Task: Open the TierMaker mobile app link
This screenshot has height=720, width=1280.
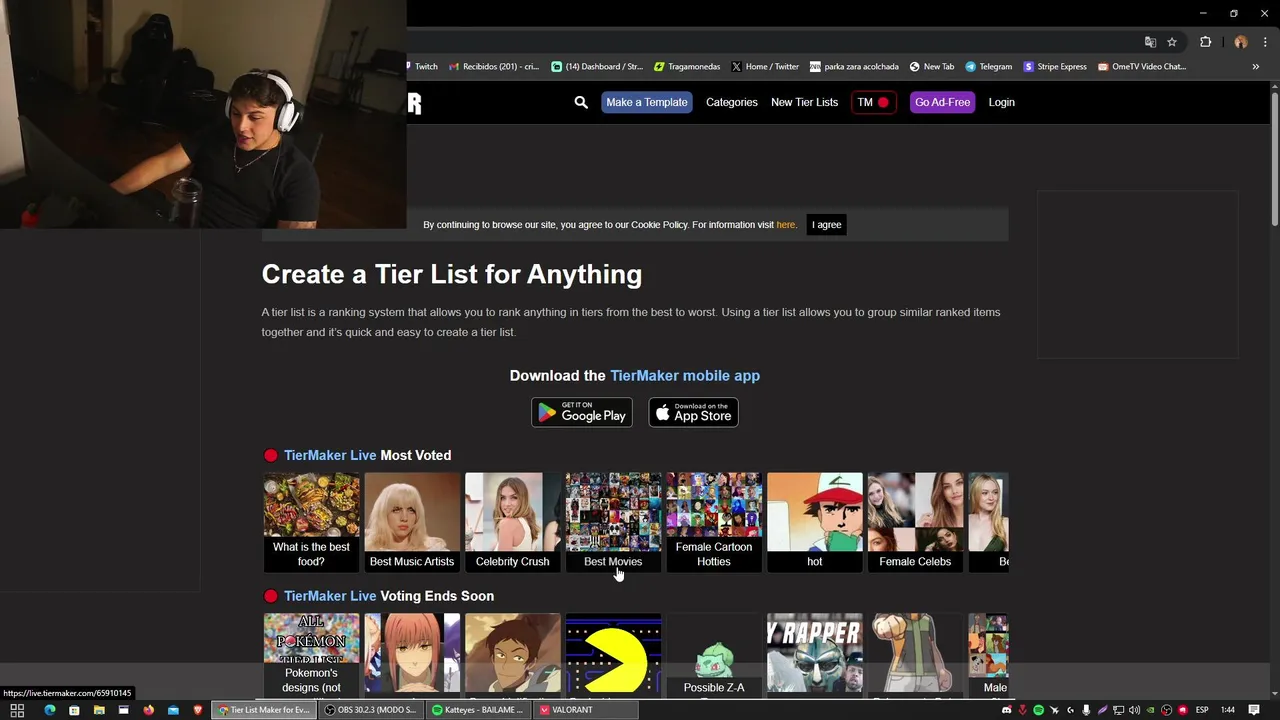Action: pos(685,376)
